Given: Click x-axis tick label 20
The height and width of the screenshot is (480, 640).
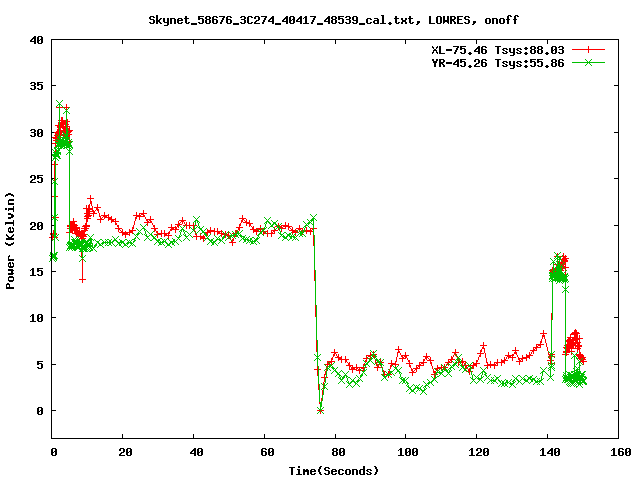Looking at the screenshot, I should 125,452.
